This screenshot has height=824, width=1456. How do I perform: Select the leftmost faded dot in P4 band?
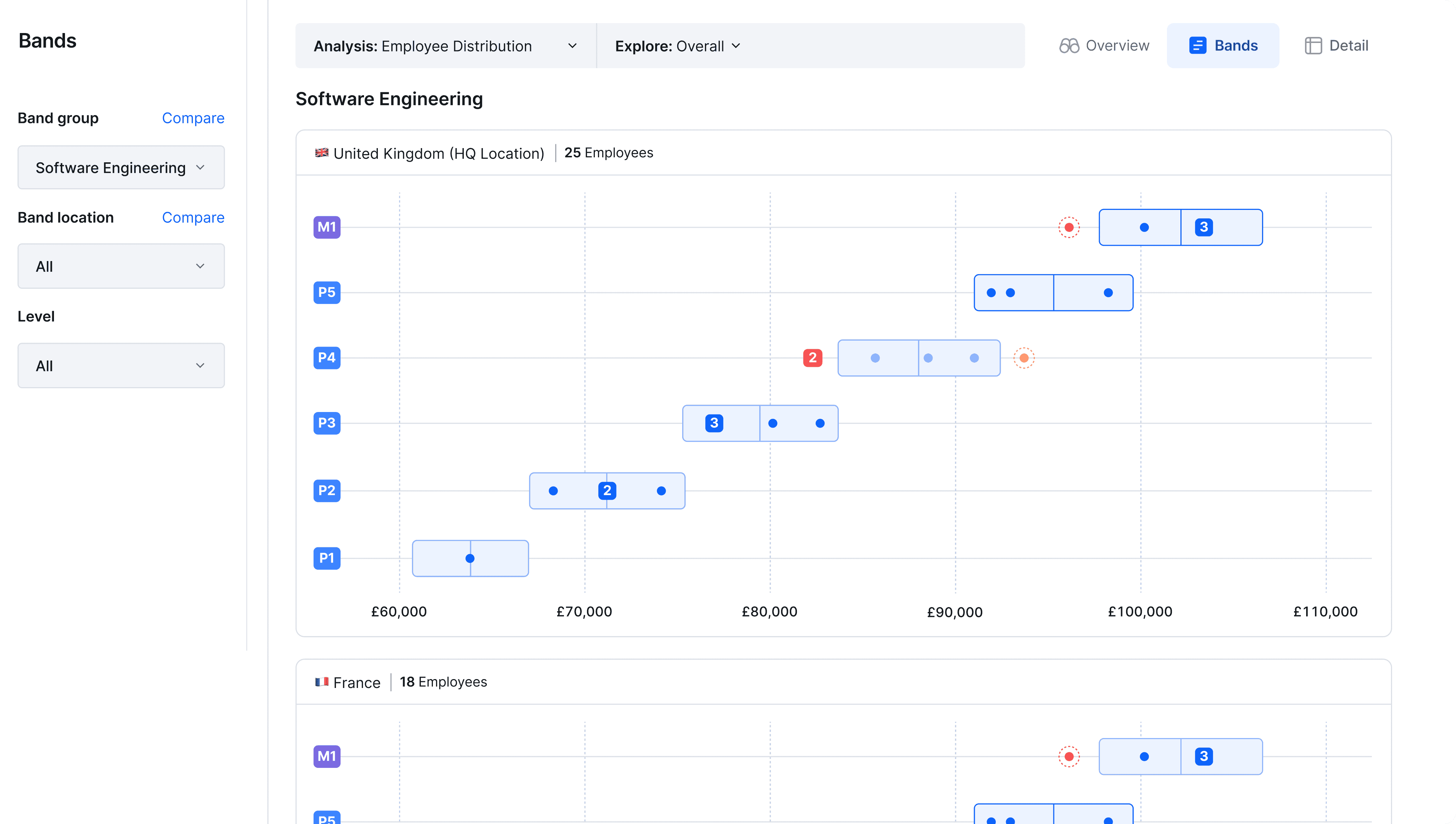(875, 358)
